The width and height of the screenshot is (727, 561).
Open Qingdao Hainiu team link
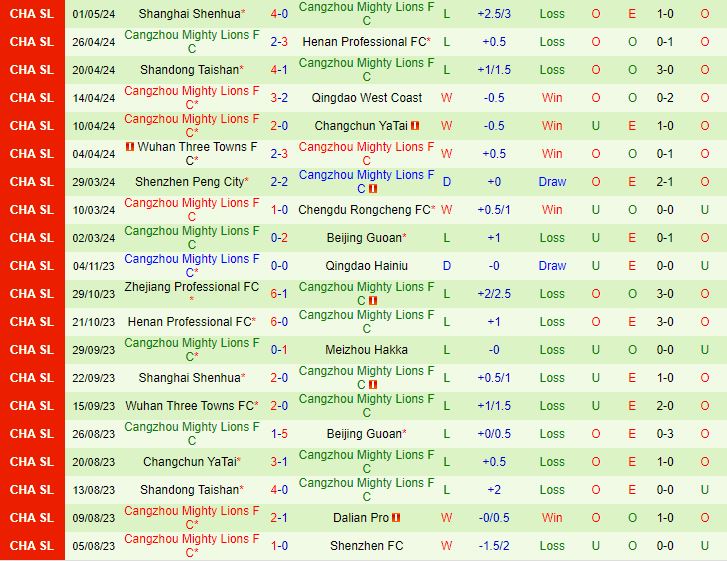point(366,266)
